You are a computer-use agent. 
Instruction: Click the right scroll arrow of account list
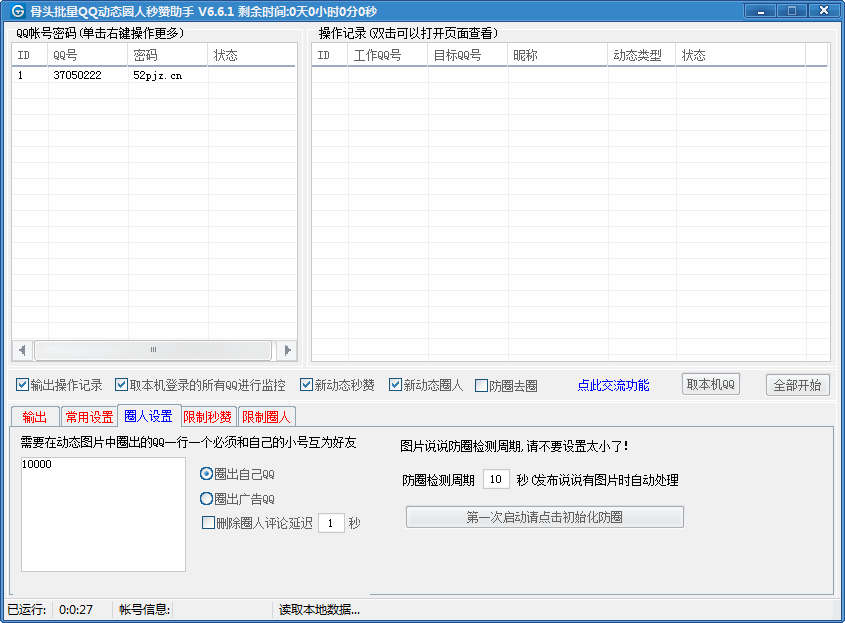point(287,350)
